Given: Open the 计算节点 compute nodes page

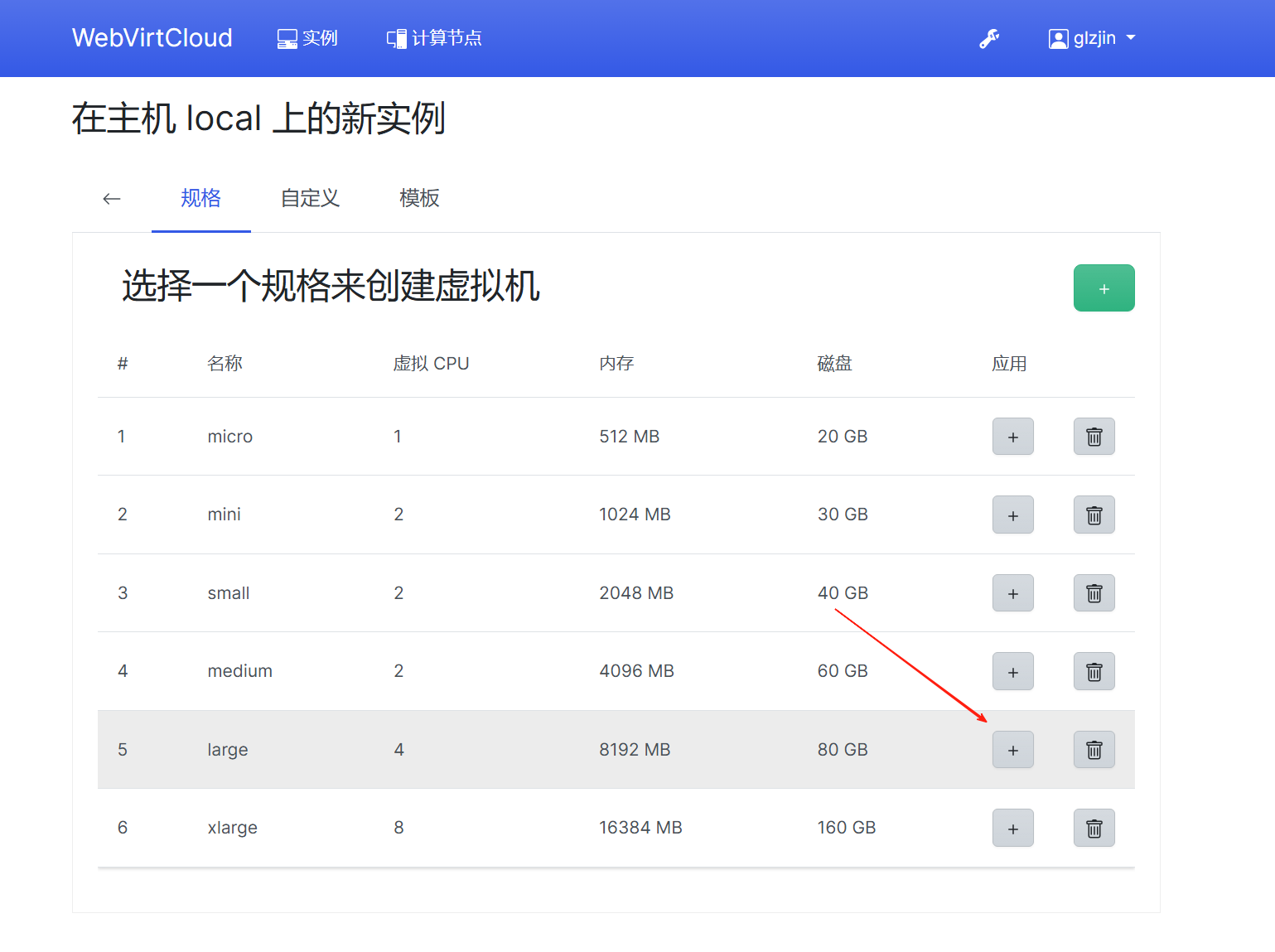Looking at the screenshot, I should point(434,38).
